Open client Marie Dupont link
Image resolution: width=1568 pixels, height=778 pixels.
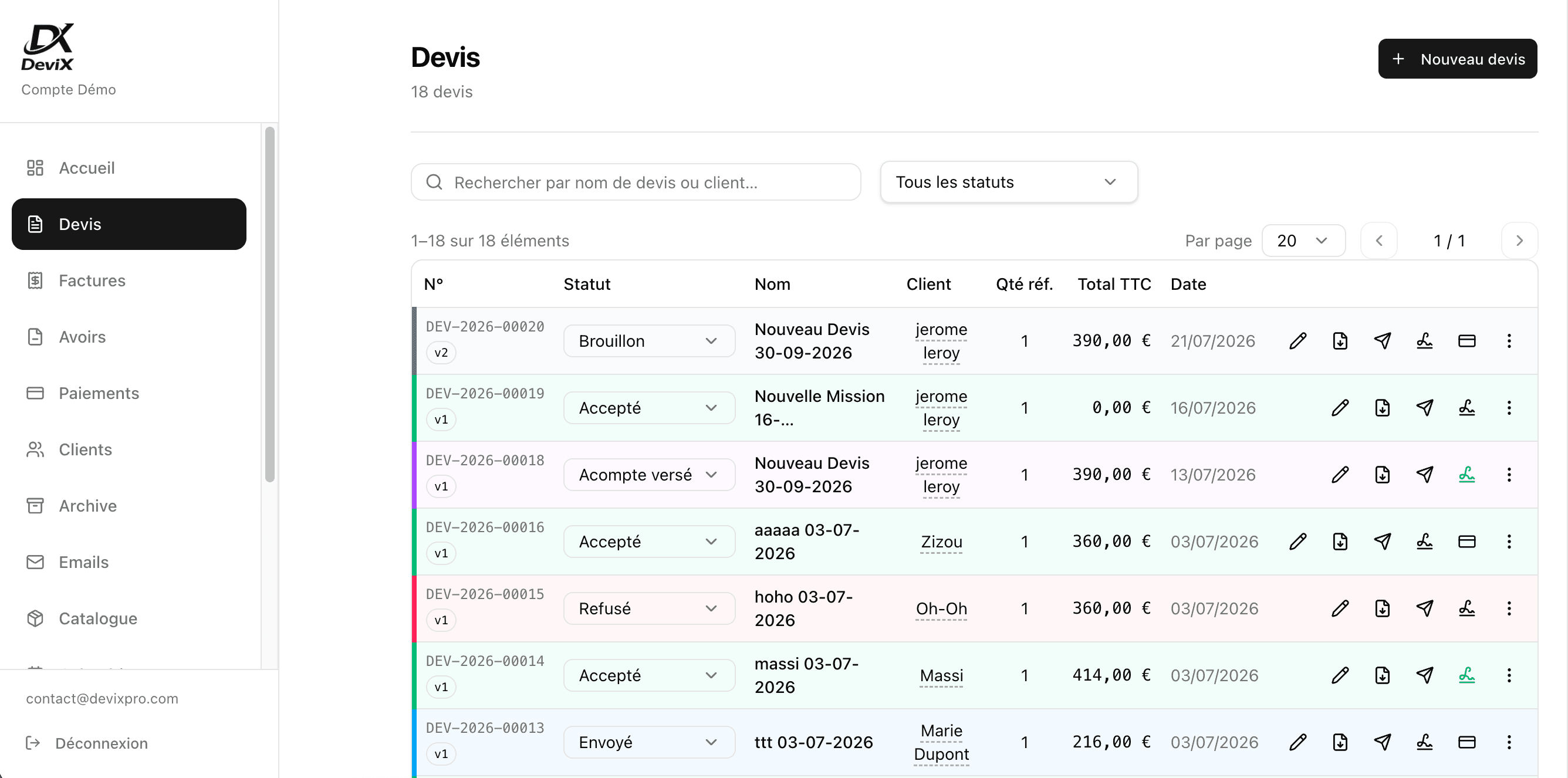click(x=941, y=742)
